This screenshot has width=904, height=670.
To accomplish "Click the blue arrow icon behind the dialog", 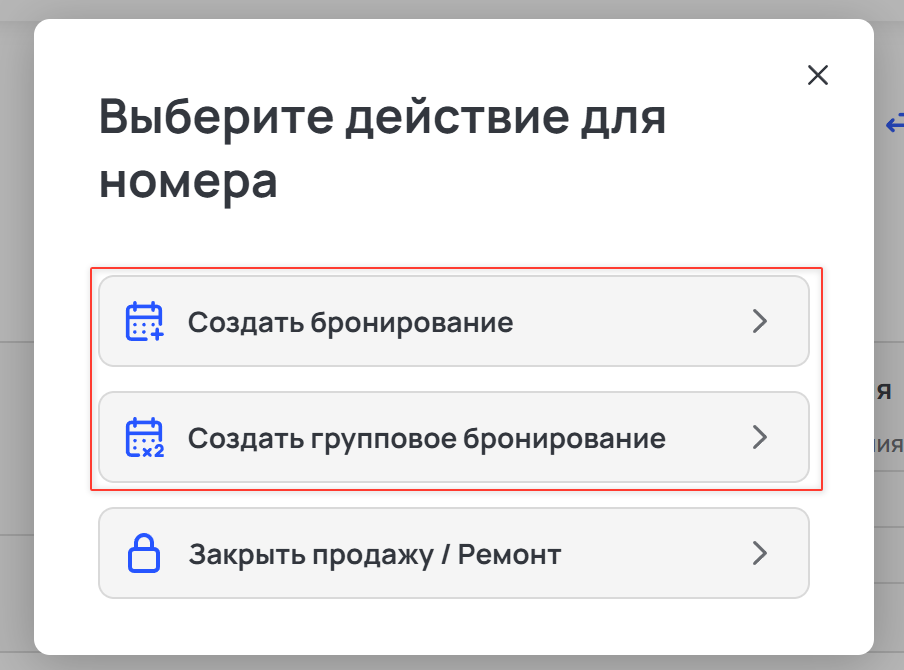I will (x=894, y=123).
